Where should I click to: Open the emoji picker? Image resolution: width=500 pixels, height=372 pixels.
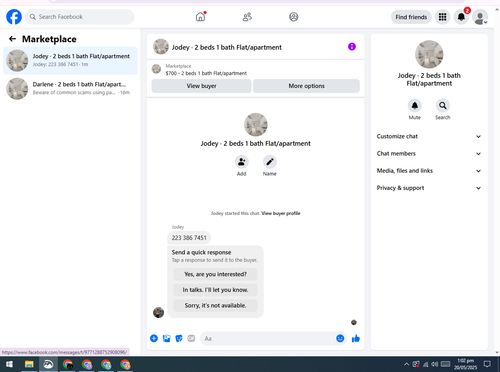(x=340, y=338)
